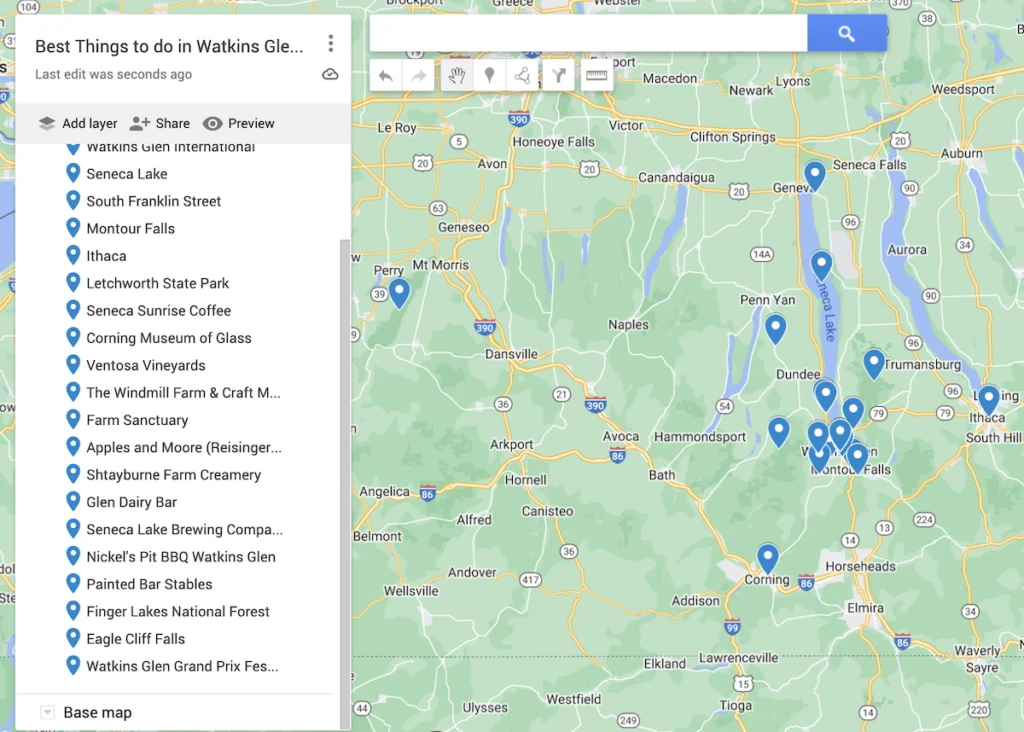Click the cloud saved status icon
Screen dimensions: 1024x732
(x=330, y=74)
